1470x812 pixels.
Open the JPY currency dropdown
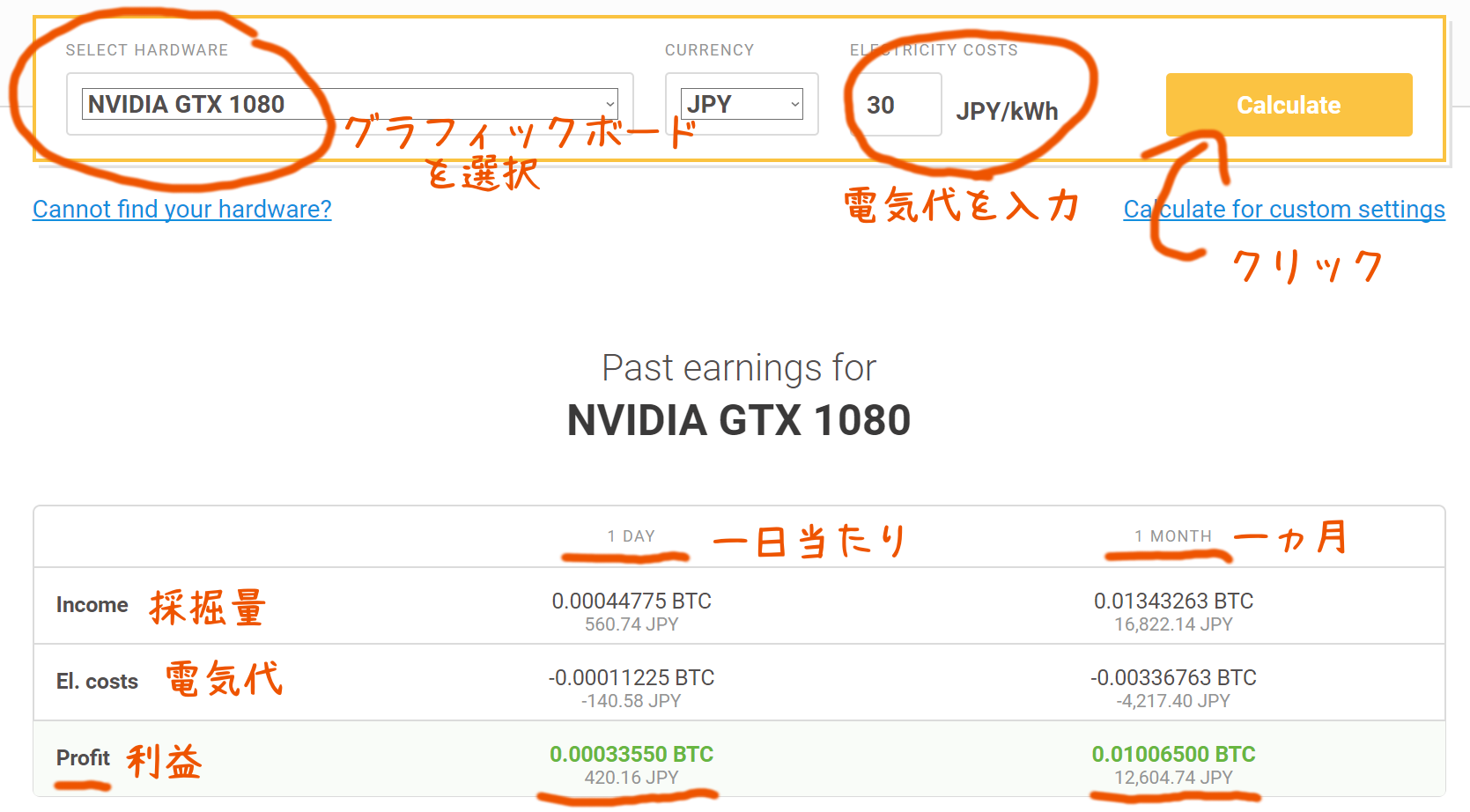(x=742, y=104)
